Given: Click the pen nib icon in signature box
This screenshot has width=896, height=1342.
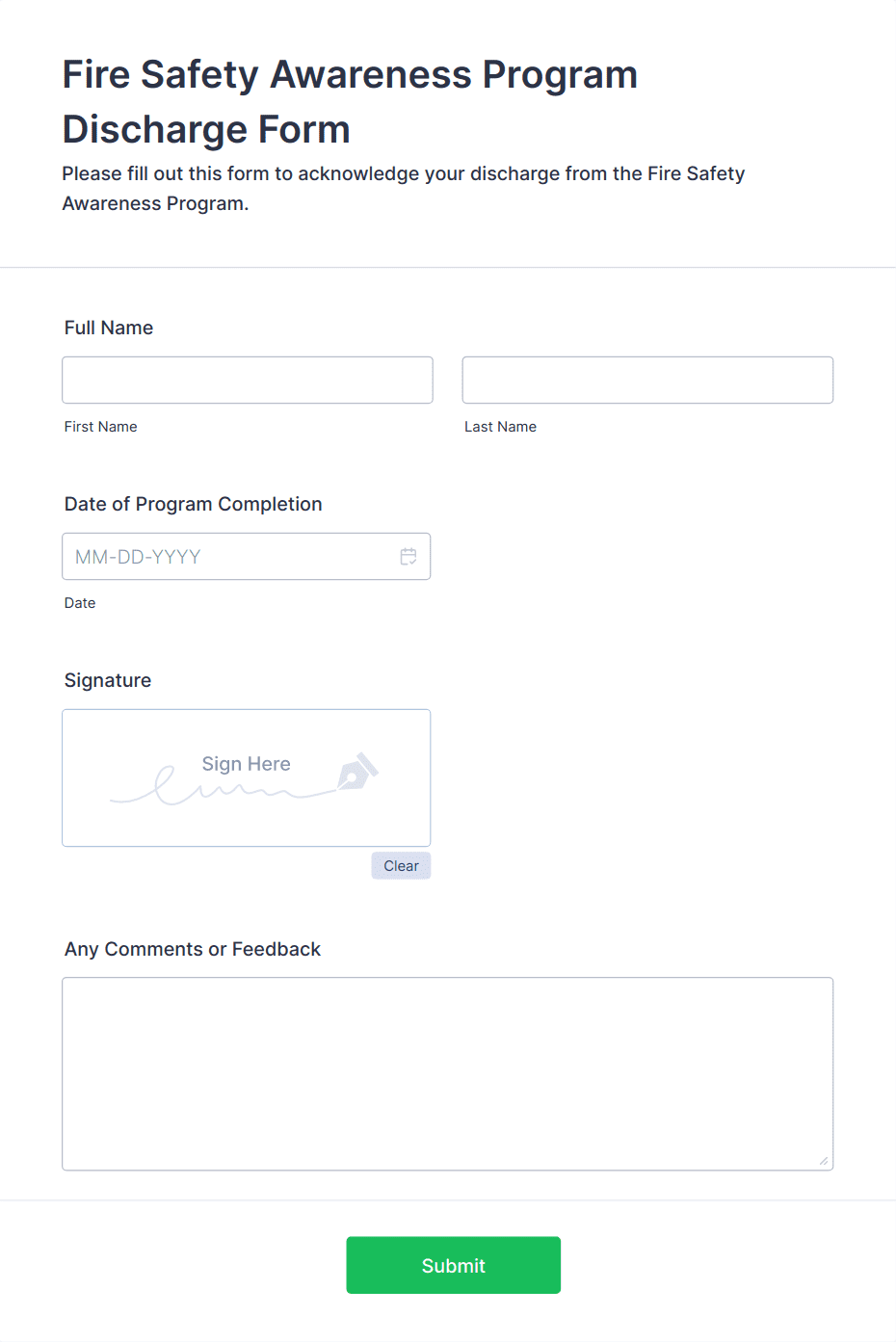Looking at the screenshot, I should click(x=357, y=772).
